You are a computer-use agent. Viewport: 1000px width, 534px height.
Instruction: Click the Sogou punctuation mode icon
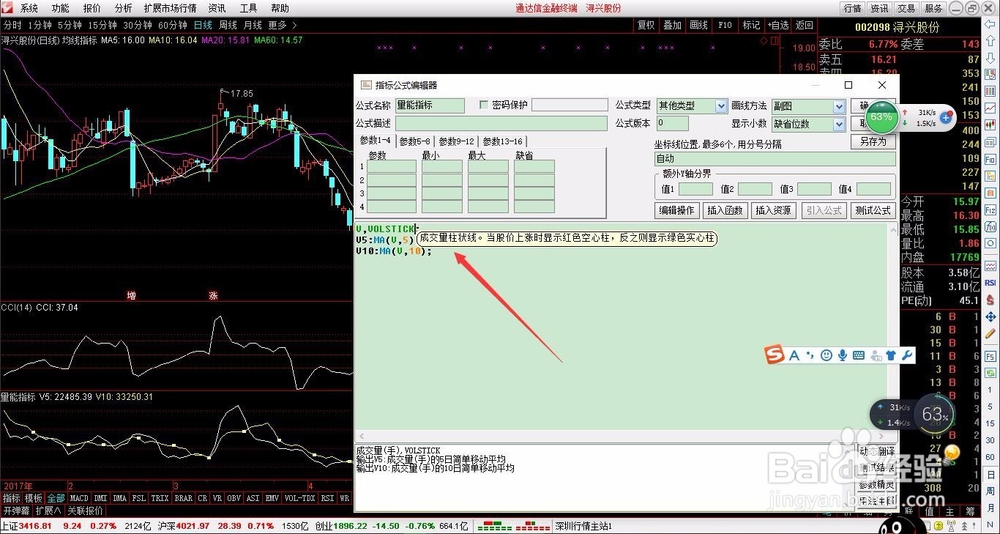point(810,355)
